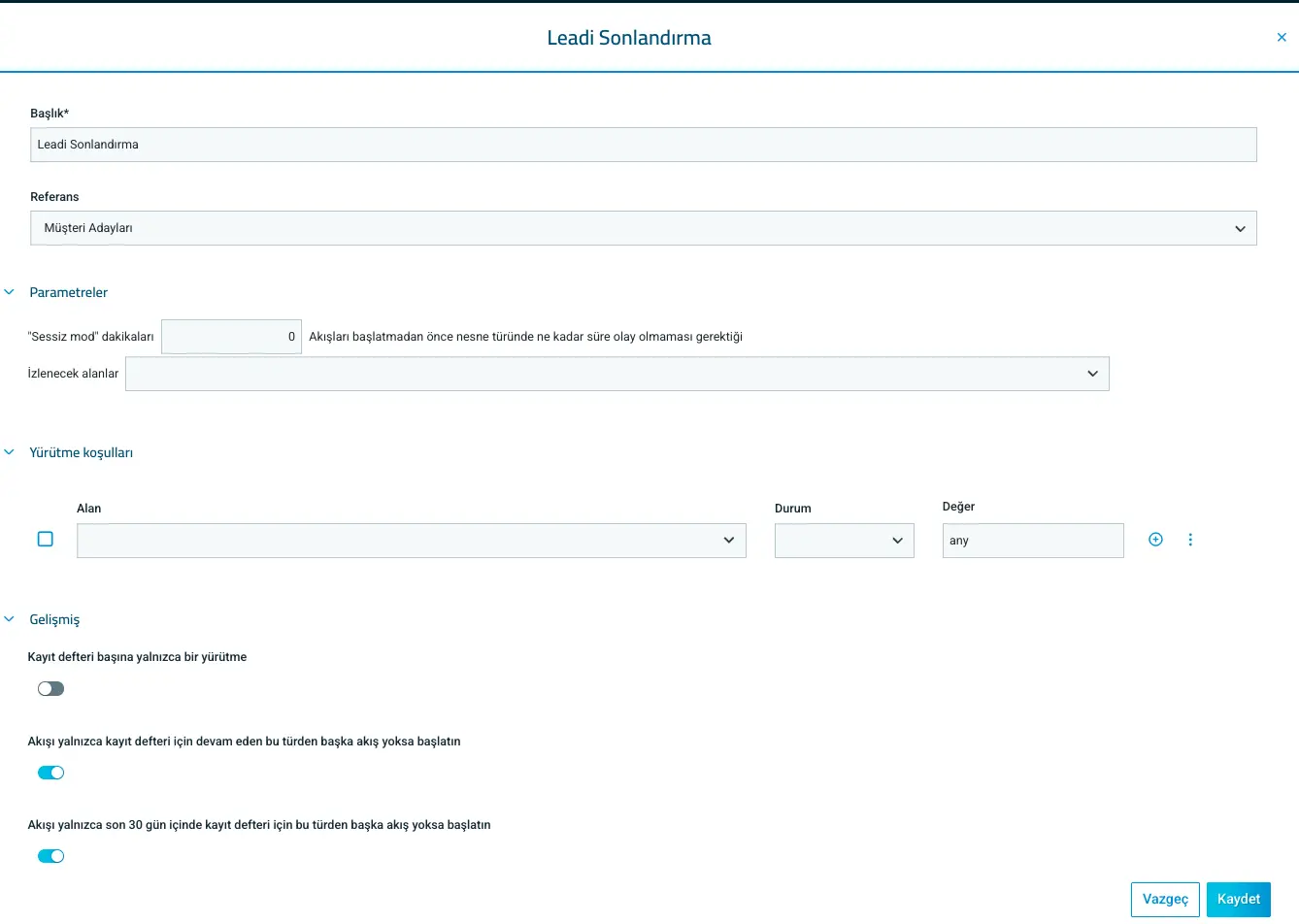1299x924 pixels.
Task: Open the three-dot condition options menu
Action: (1190, 540)
